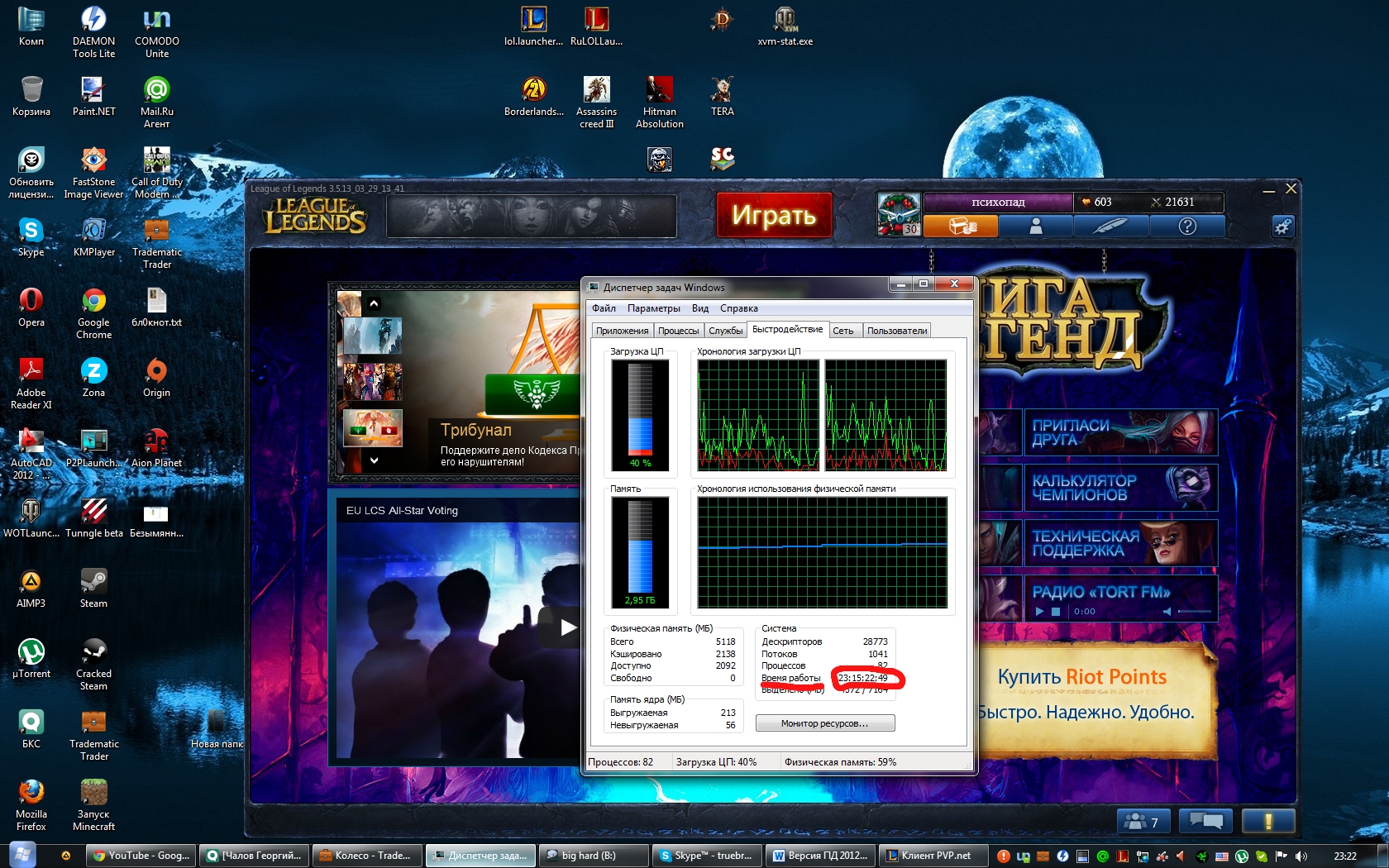1389x868 pixels.
Task: Switch to YouTube Chrome taskbar window
Action: coord(141,856)
